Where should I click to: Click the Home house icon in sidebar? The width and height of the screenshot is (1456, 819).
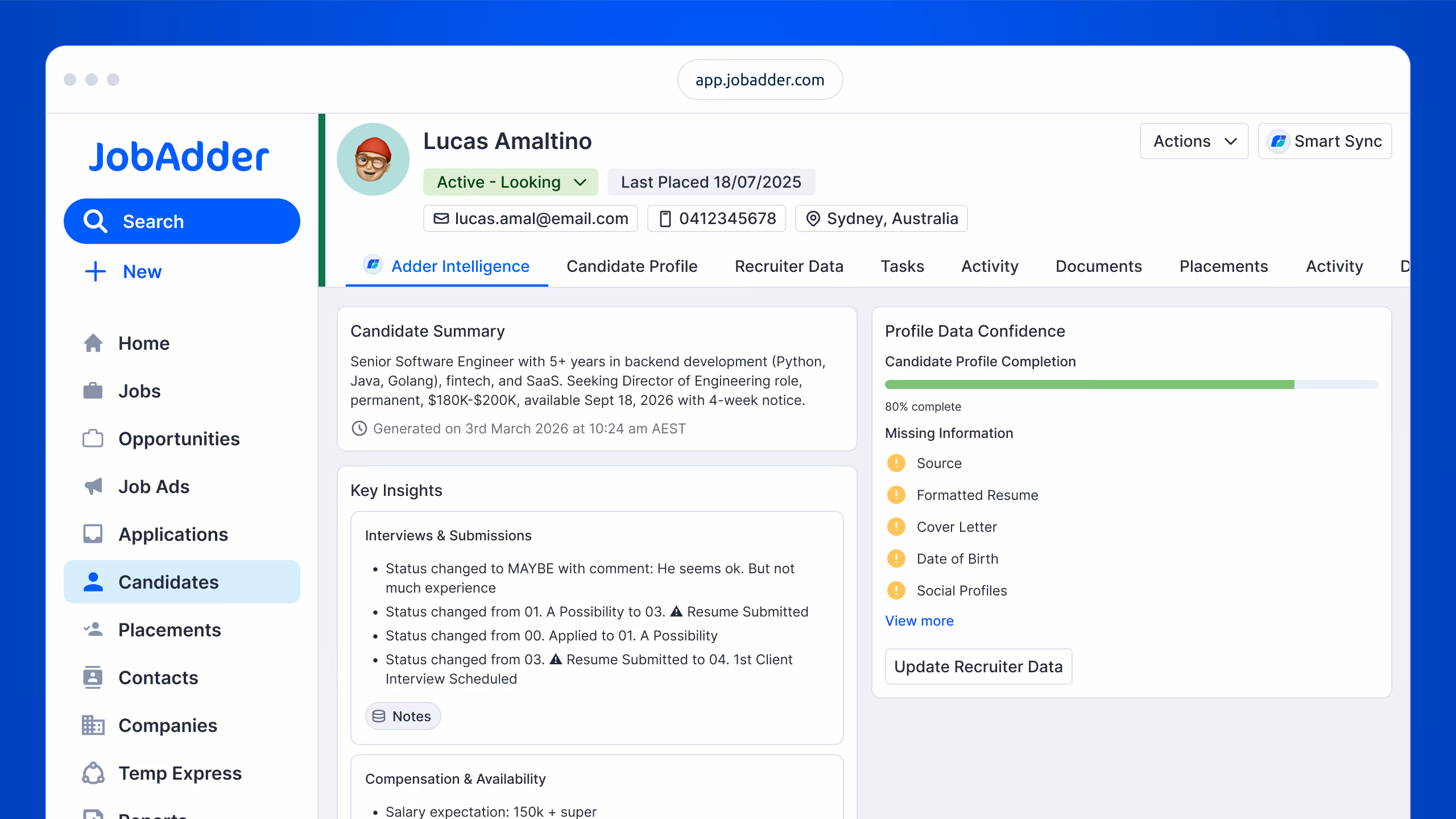(x=93, y=344)
